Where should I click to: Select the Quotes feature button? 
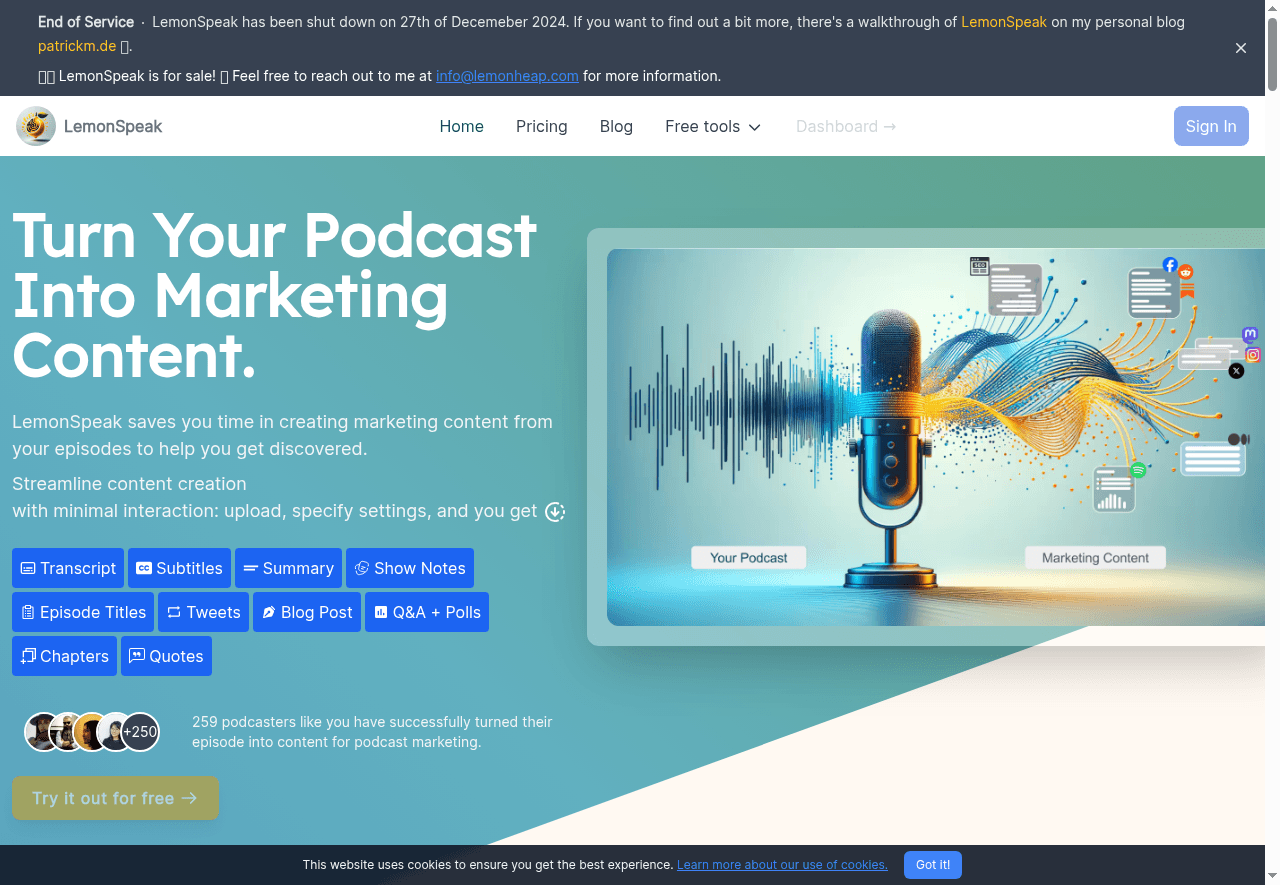[166, 656]
